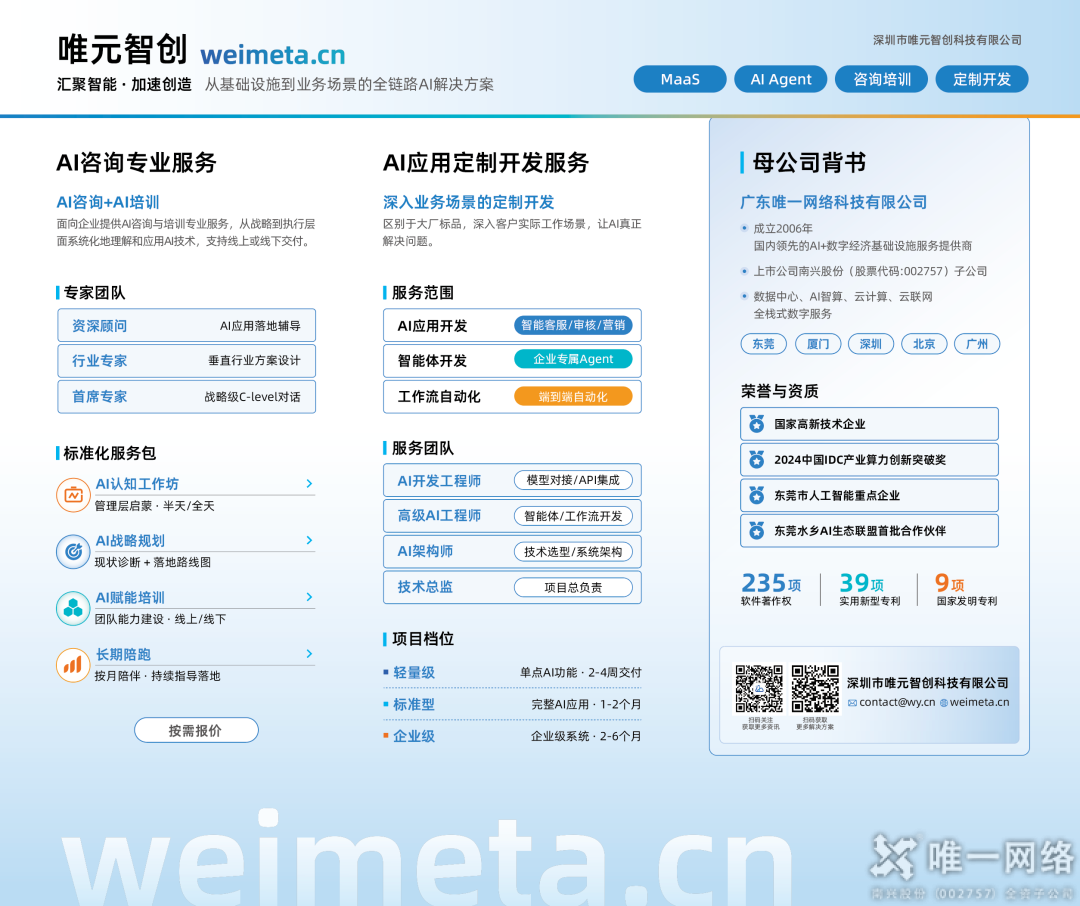Viewport: 1080px width, 906px height.
Task: Click the AI架构师 label
Action: pyautogui.click(x=425, y=551)
